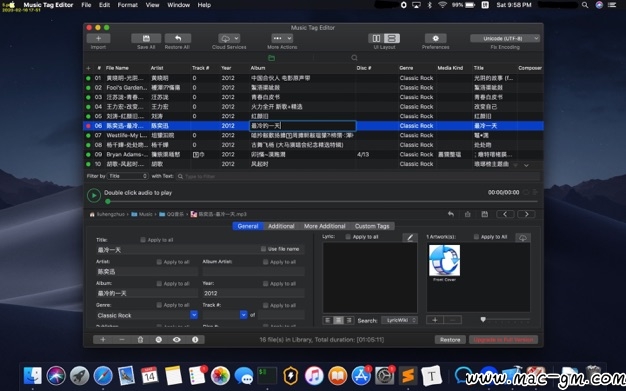
Task: Toggle the eye preview icon in bottom bar
Action: pyautogui.click(x=176, y=339)
